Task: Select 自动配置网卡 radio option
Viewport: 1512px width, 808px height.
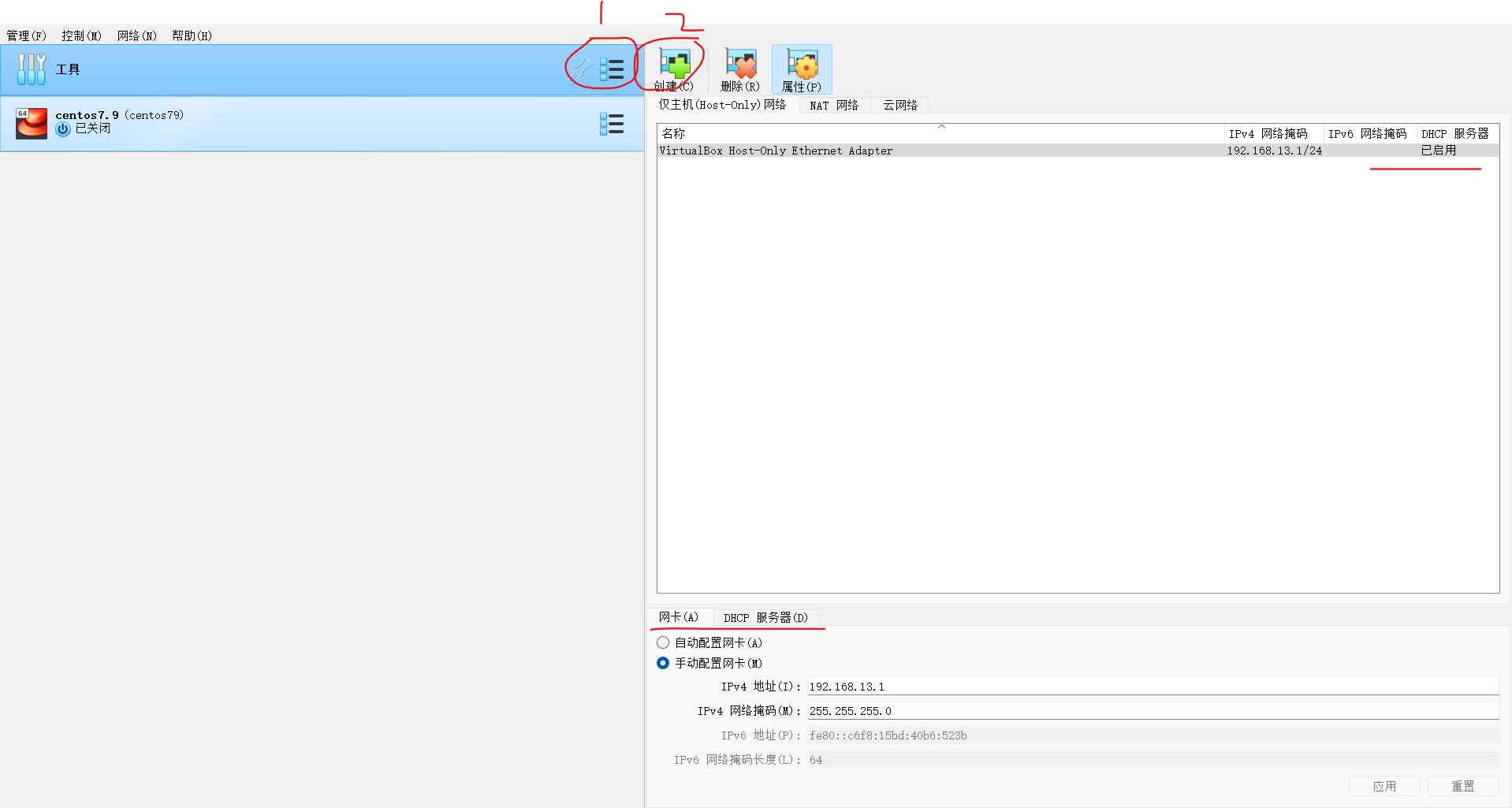Action: [x=662, y=642]
